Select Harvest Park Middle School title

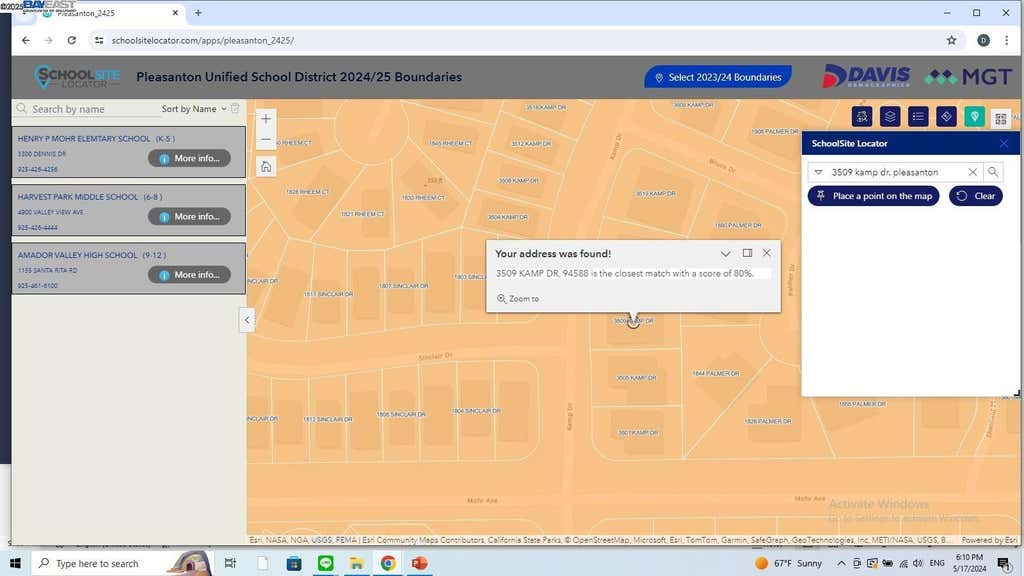click(90, 197)
